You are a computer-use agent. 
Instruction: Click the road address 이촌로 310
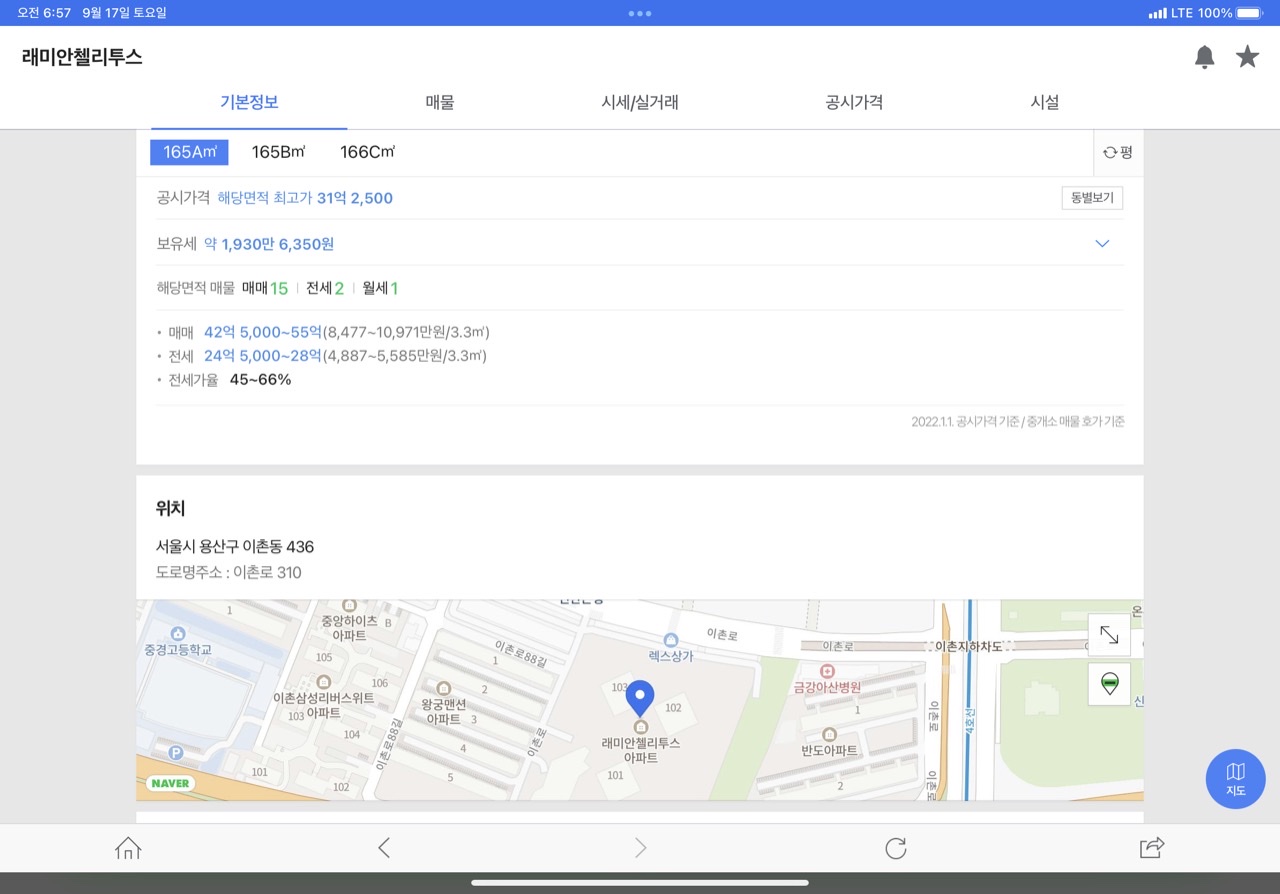[x=267, y=573]
